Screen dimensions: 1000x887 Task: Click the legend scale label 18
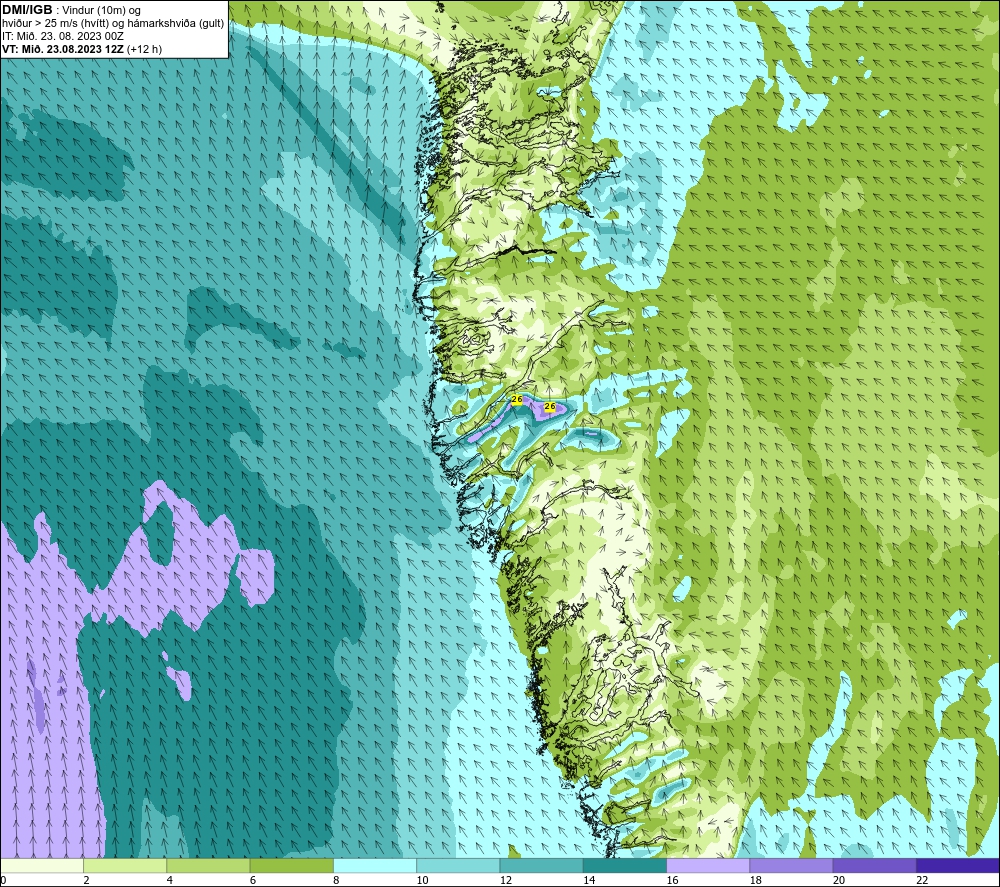pos(755,880)
